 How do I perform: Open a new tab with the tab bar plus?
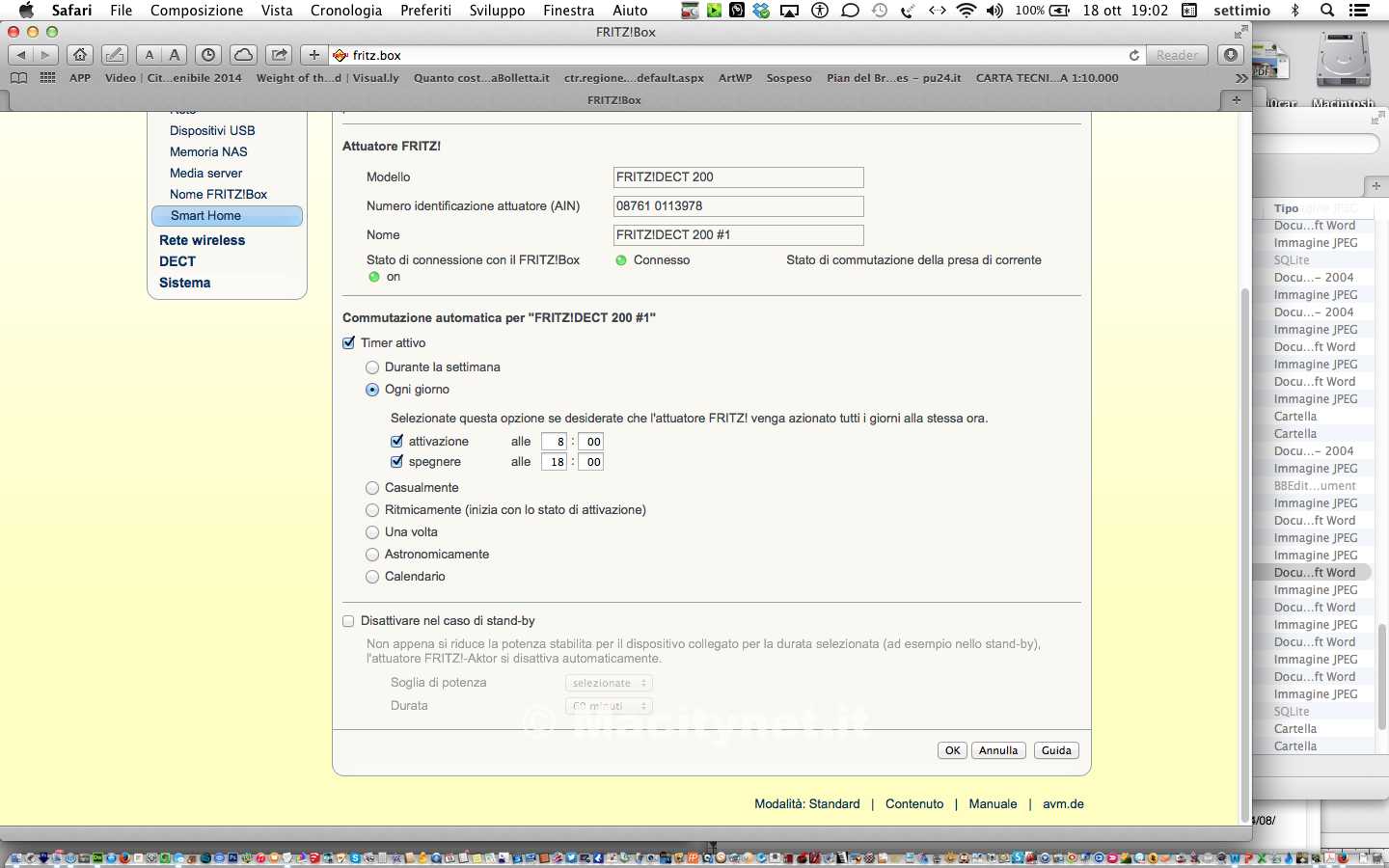[x=1236, y=99]
